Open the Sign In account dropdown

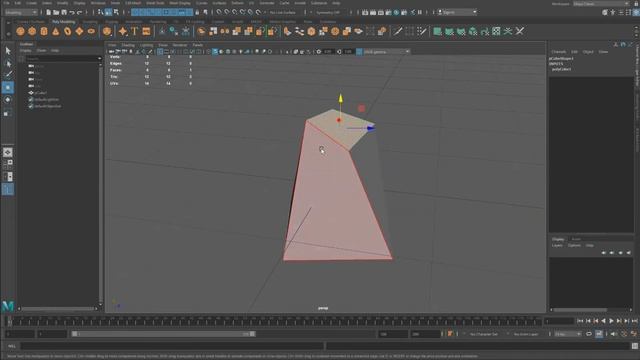(x=457, y=12)
